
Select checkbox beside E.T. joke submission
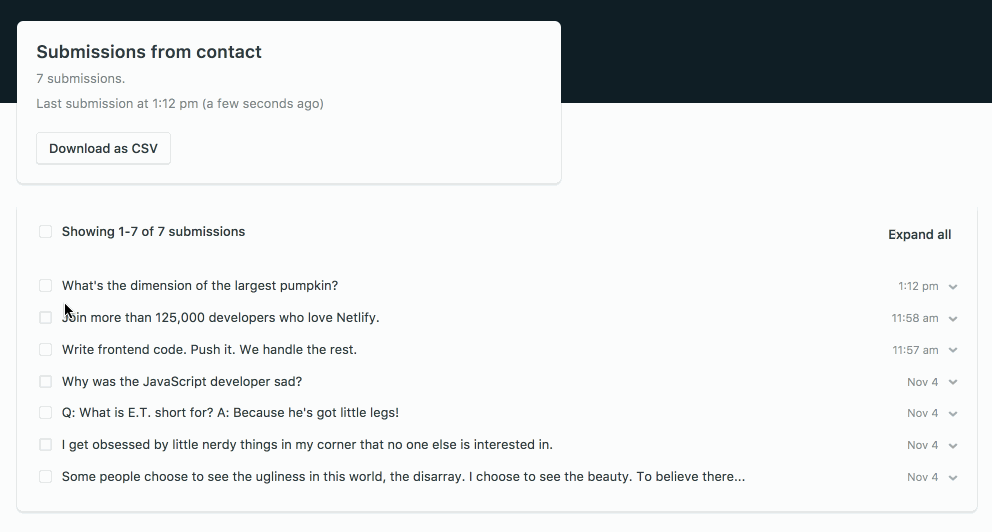pyautogui.click(x=46, y=413)
